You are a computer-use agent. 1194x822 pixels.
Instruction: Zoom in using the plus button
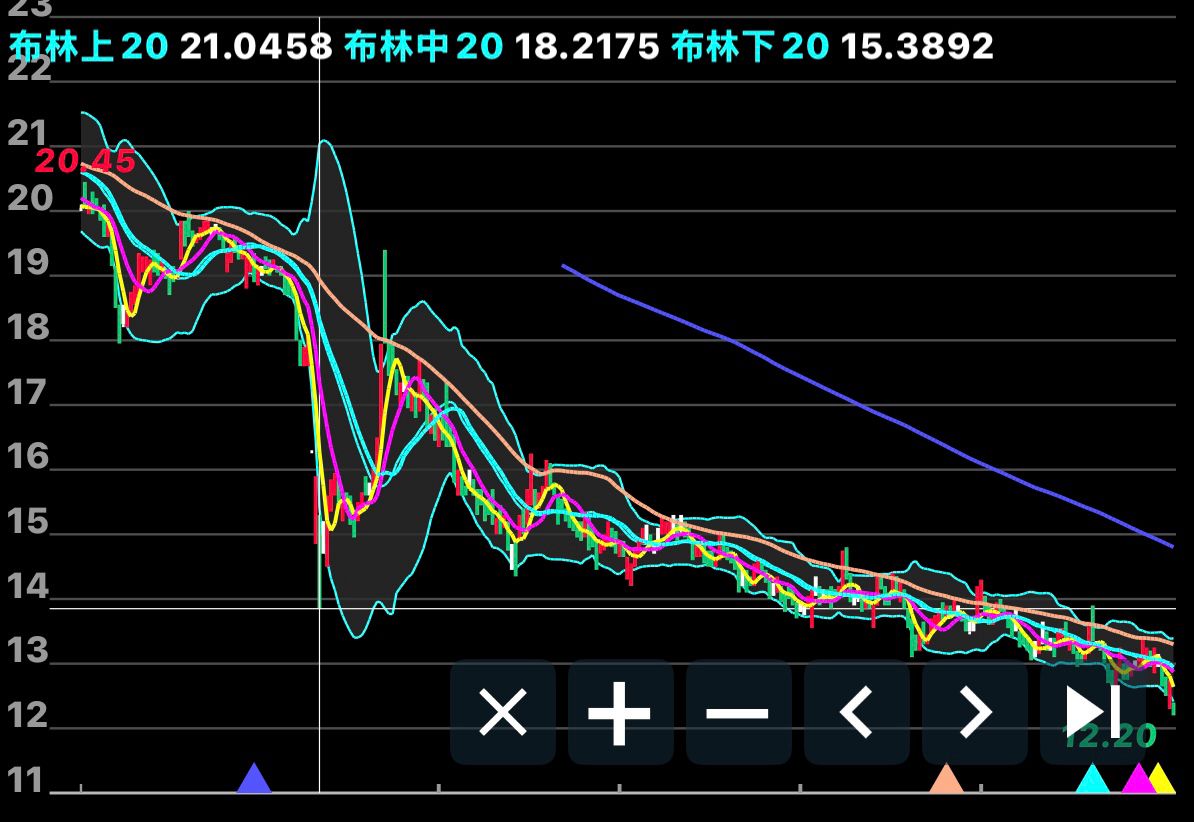point(620,713)
